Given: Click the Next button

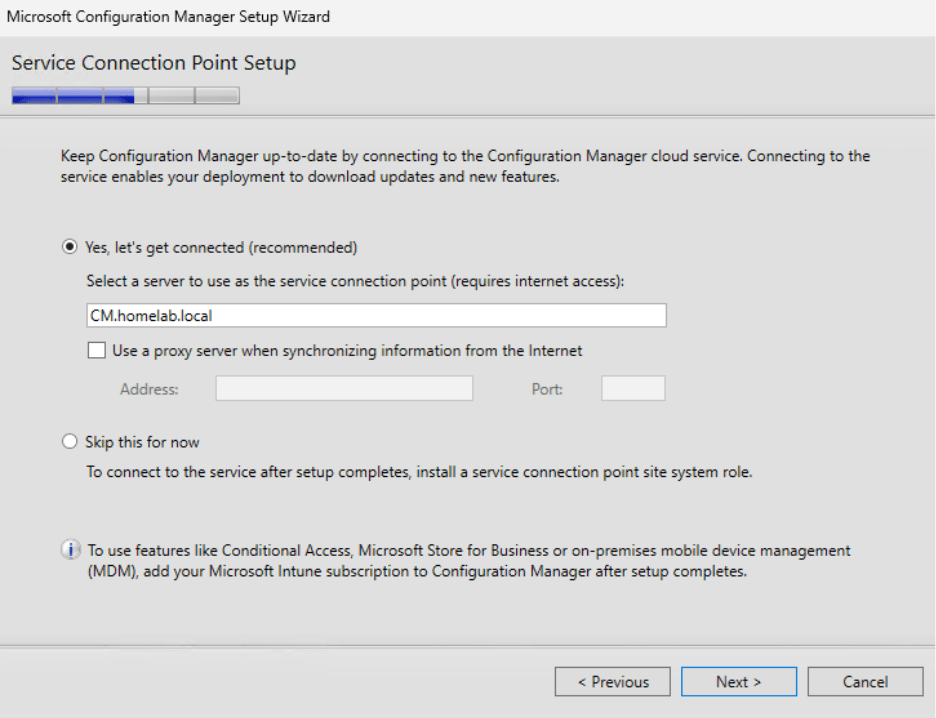Looking at the screenshot, I should (738, 681).
